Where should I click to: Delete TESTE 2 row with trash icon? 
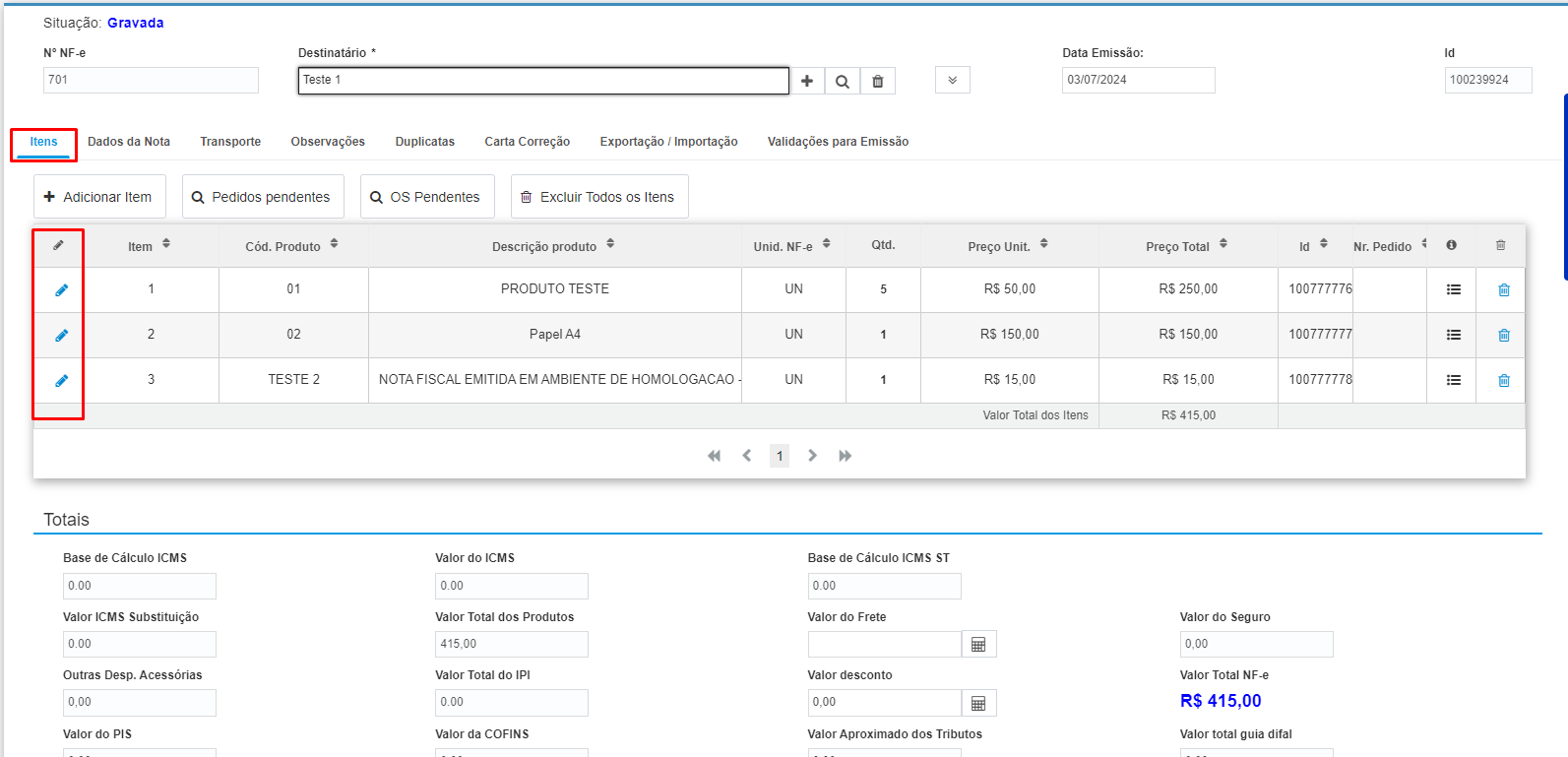pos(1504,380)
